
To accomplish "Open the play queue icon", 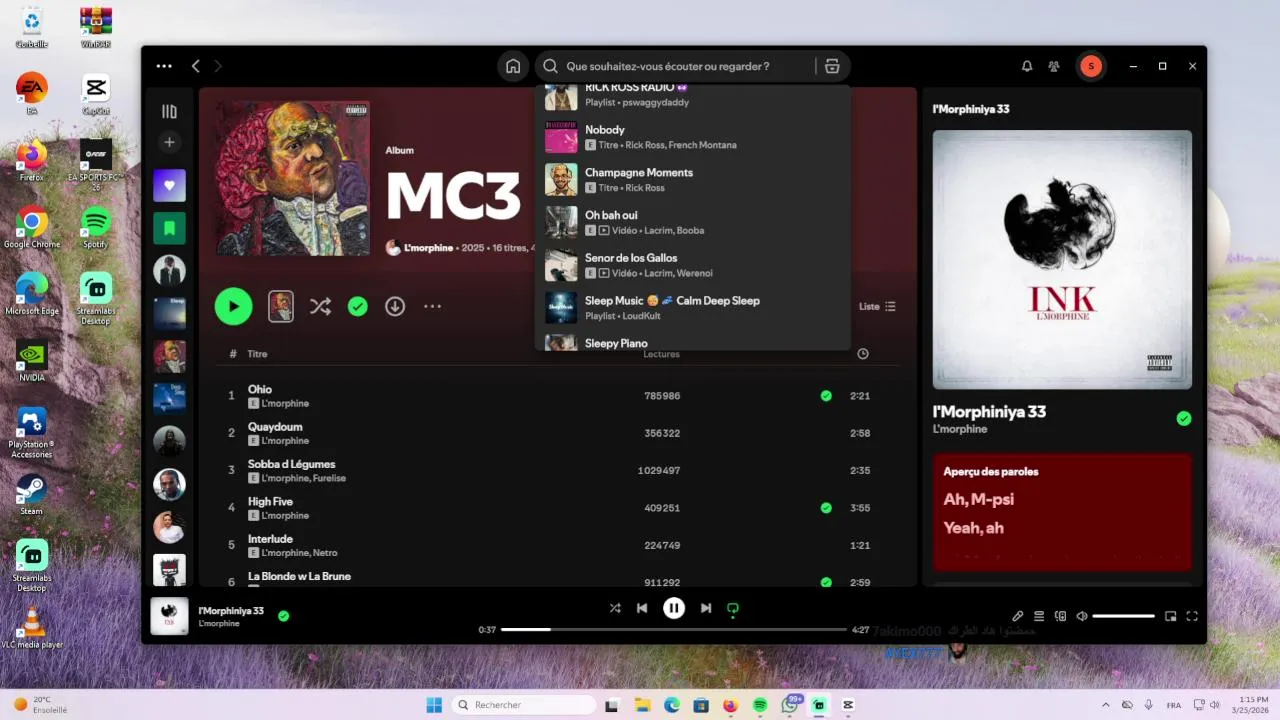I will point(1039,616).
